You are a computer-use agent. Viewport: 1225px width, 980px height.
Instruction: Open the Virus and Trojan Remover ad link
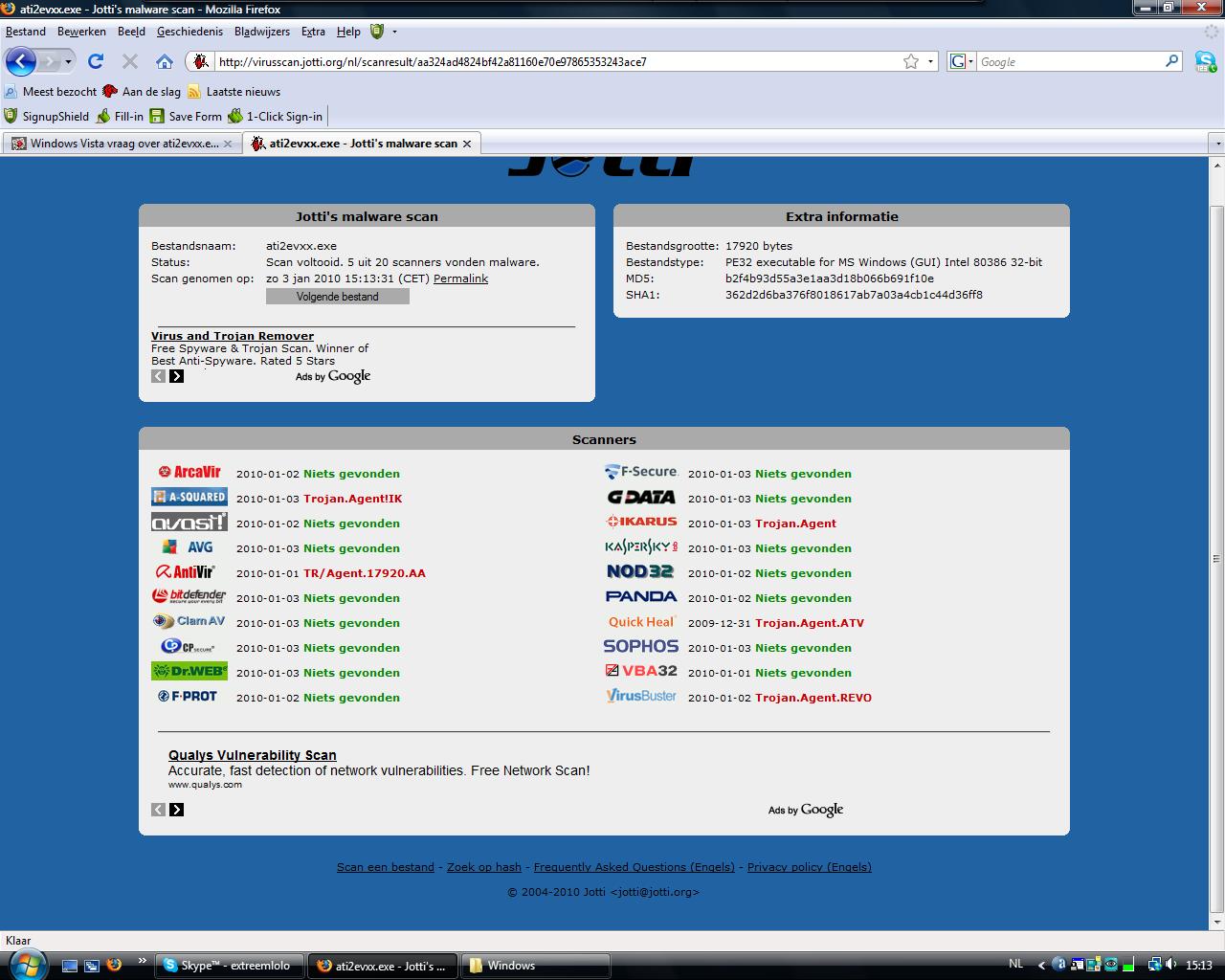(233, 336)
